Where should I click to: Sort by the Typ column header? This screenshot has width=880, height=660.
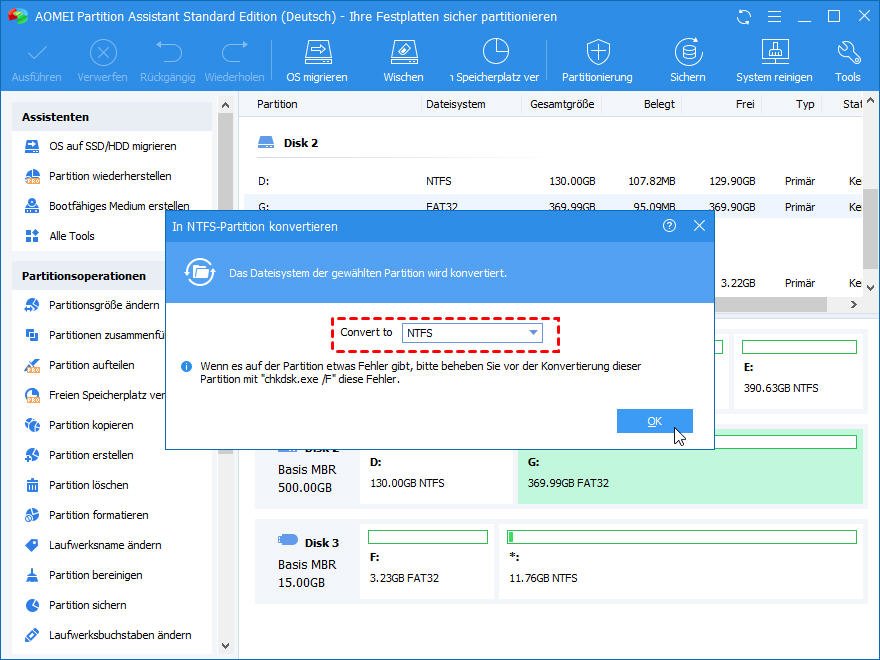pyautogui.click(x=805, y=104)
